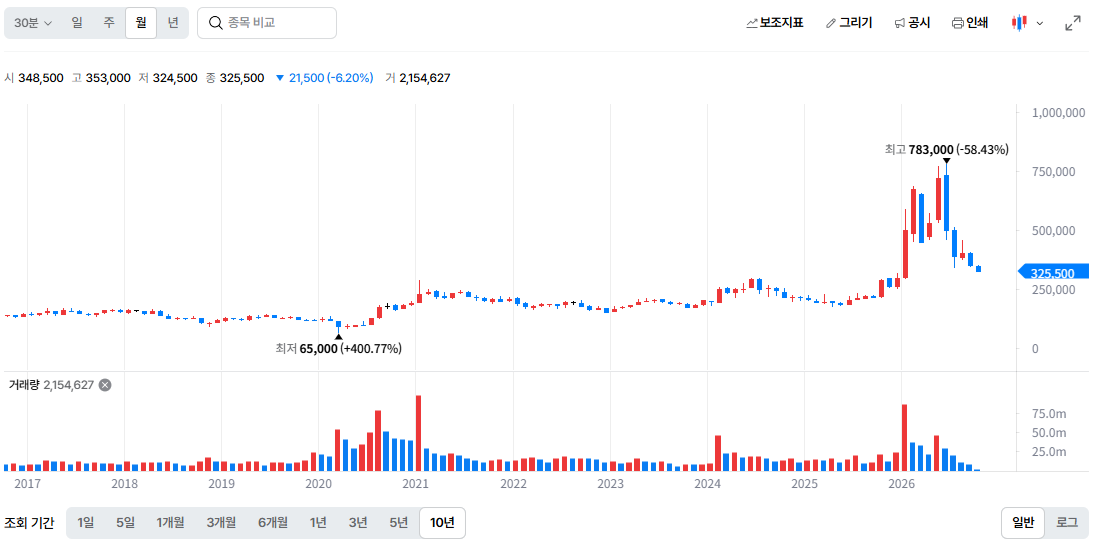Click the 500,000 price axis label
1097x549 pixels.
click(x=1054, y=231)
